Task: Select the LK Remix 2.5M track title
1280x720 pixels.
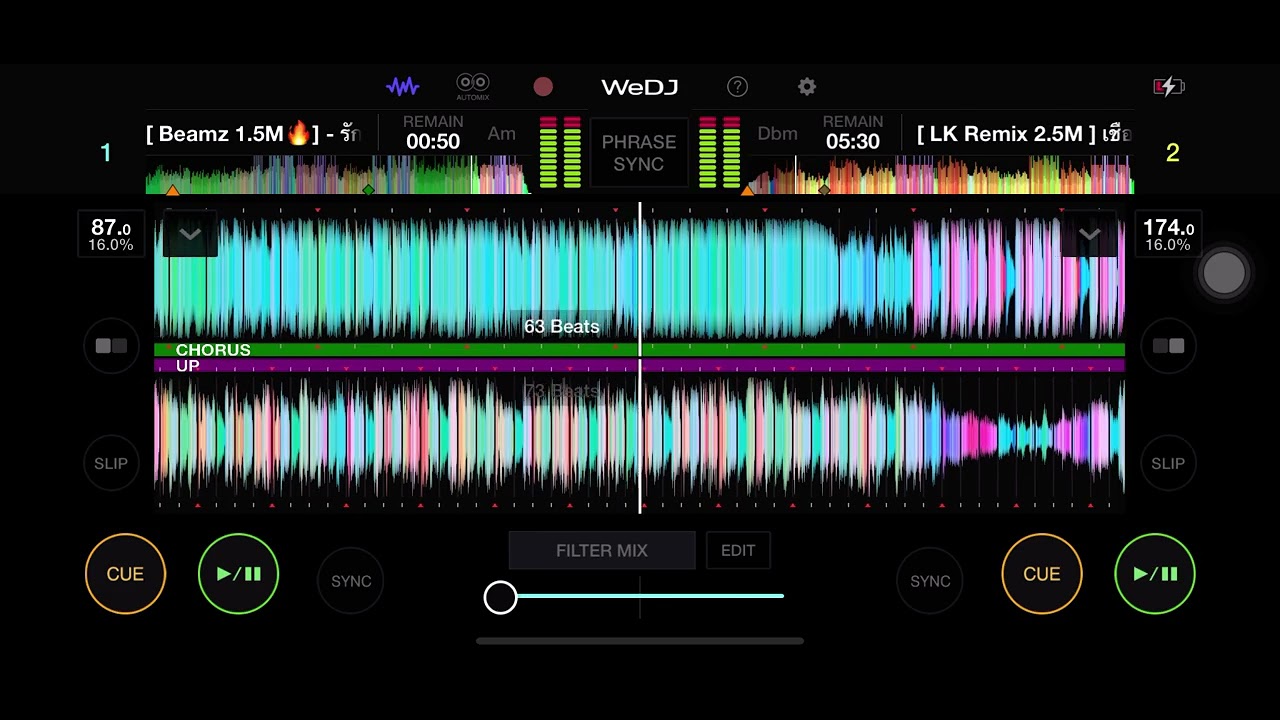Action: click(x=1024, y=134)
